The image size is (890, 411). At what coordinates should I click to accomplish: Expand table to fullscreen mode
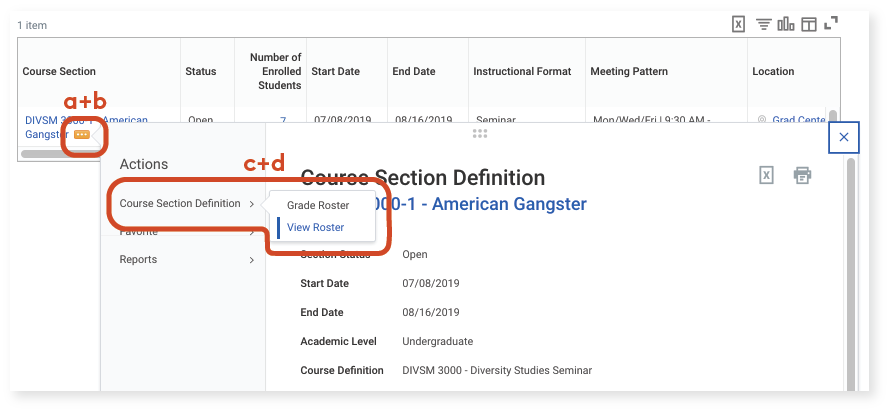[830, 23]
